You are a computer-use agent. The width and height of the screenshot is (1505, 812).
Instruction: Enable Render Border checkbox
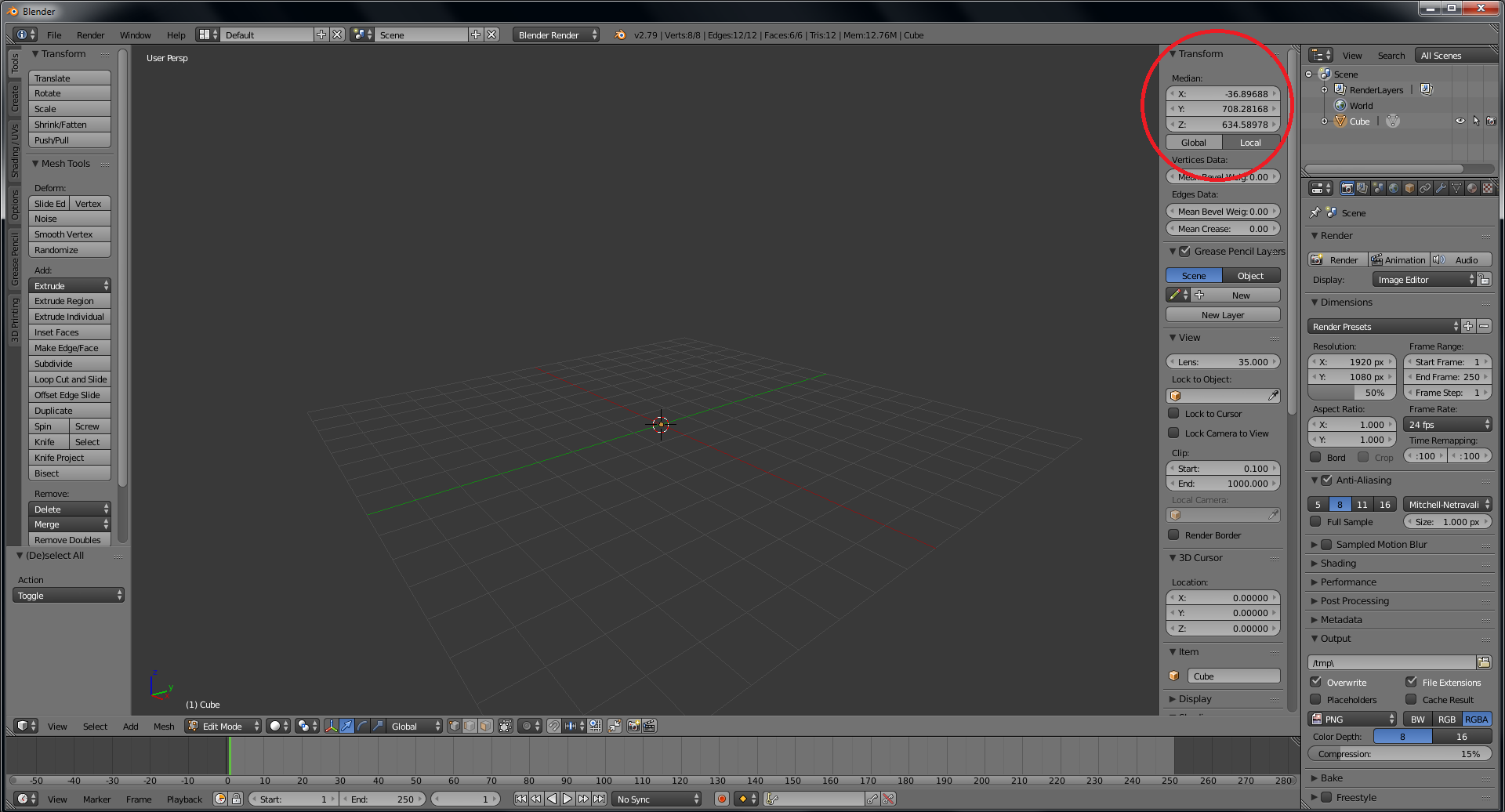click(x=1173, y=535)
